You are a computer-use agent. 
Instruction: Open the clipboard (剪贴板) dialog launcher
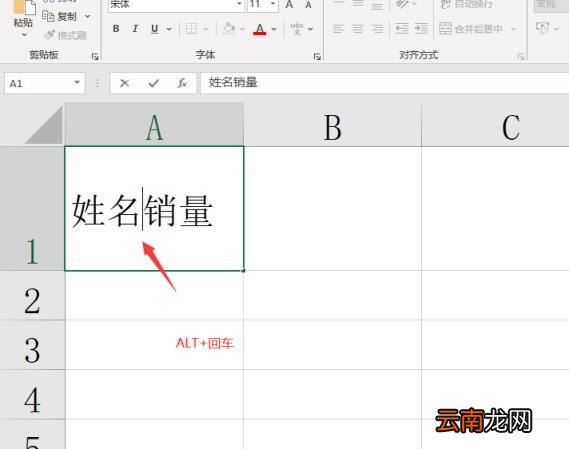pos(95,57)
